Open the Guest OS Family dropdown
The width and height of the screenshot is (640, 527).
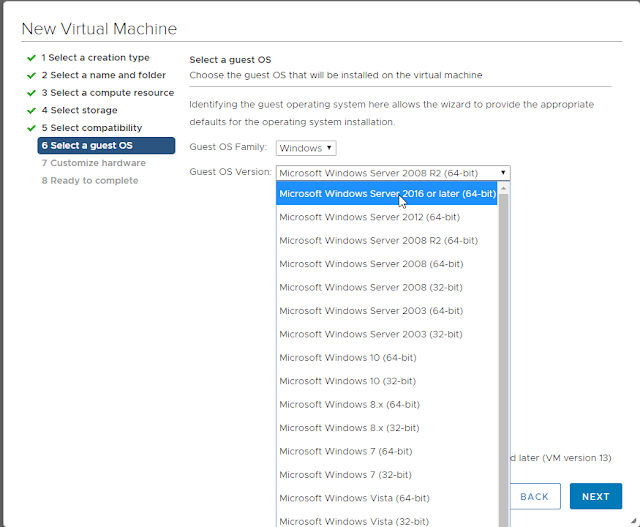click(306, 148)
